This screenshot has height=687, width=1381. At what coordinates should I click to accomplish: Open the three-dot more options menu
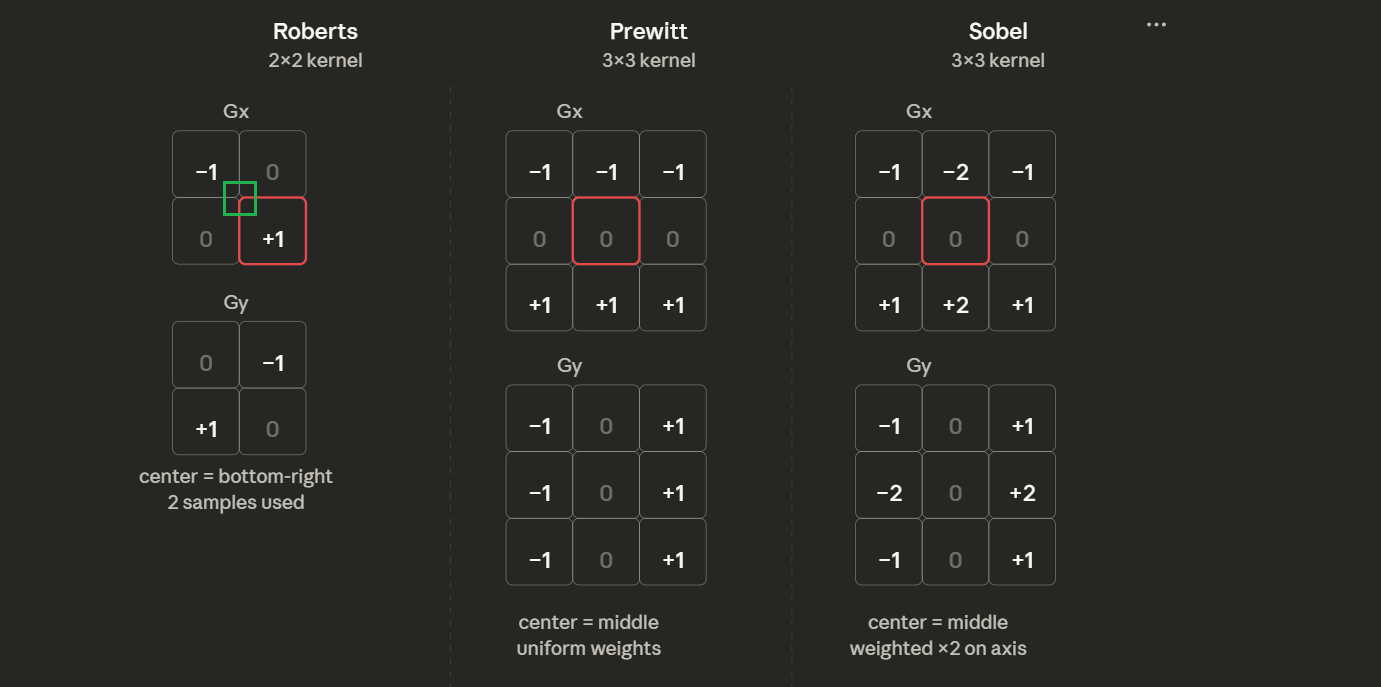(1156, 25)
